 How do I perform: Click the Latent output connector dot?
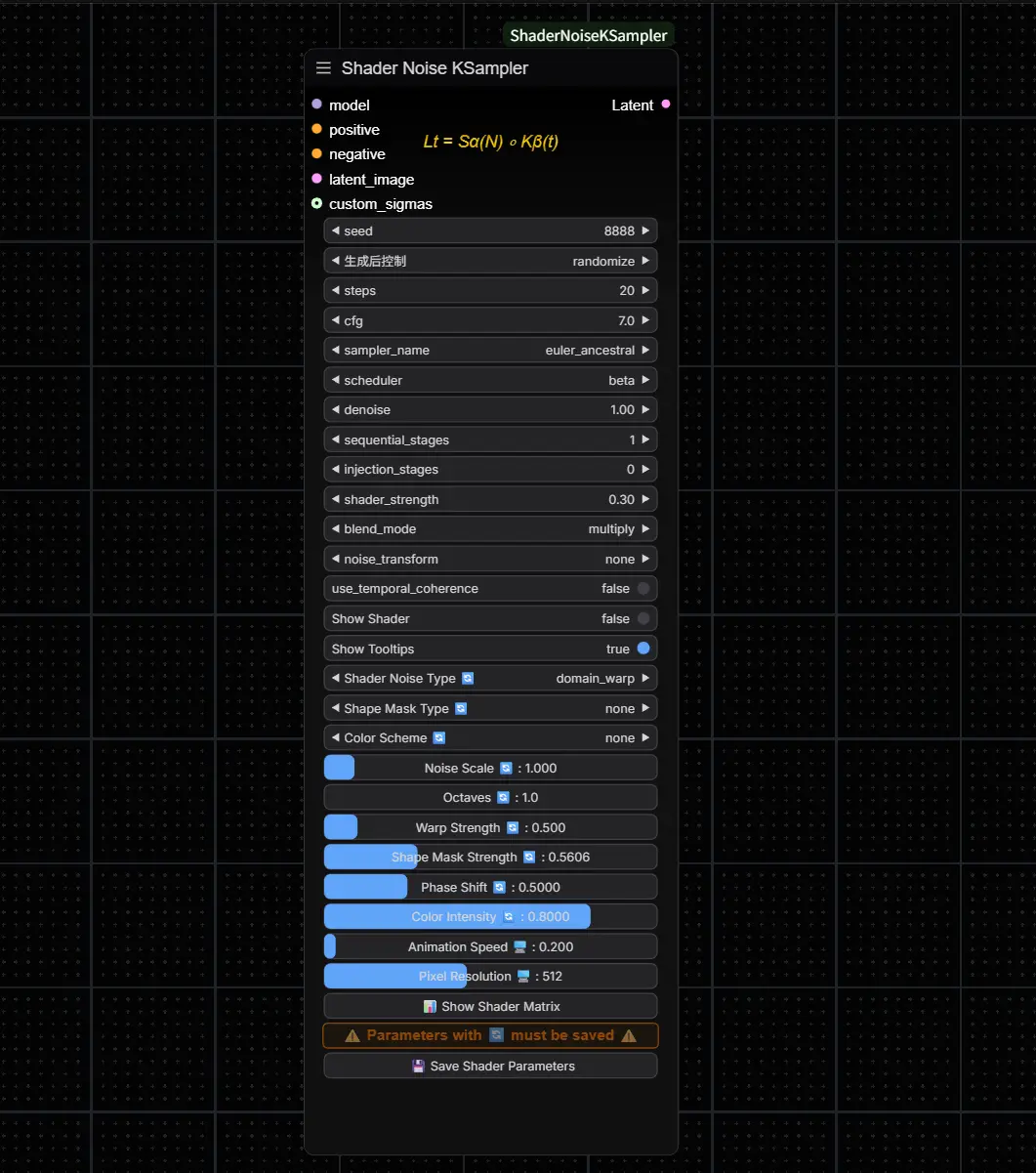tap(666, 105)
